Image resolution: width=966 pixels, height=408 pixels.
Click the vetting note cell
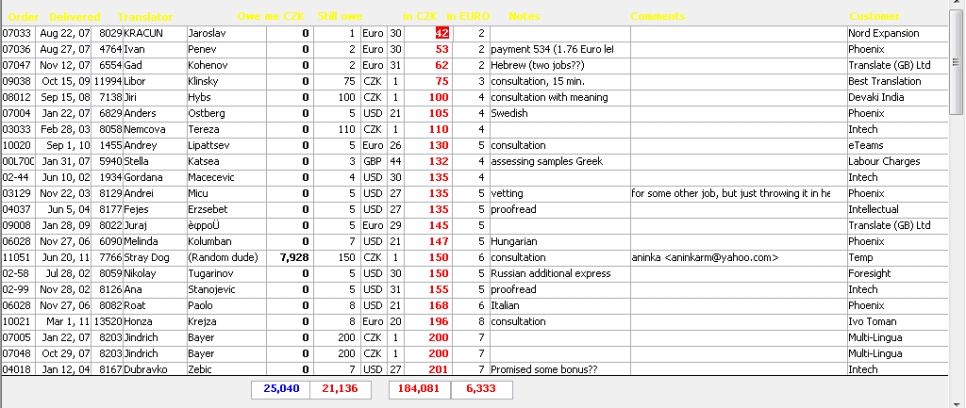[560, 194]
